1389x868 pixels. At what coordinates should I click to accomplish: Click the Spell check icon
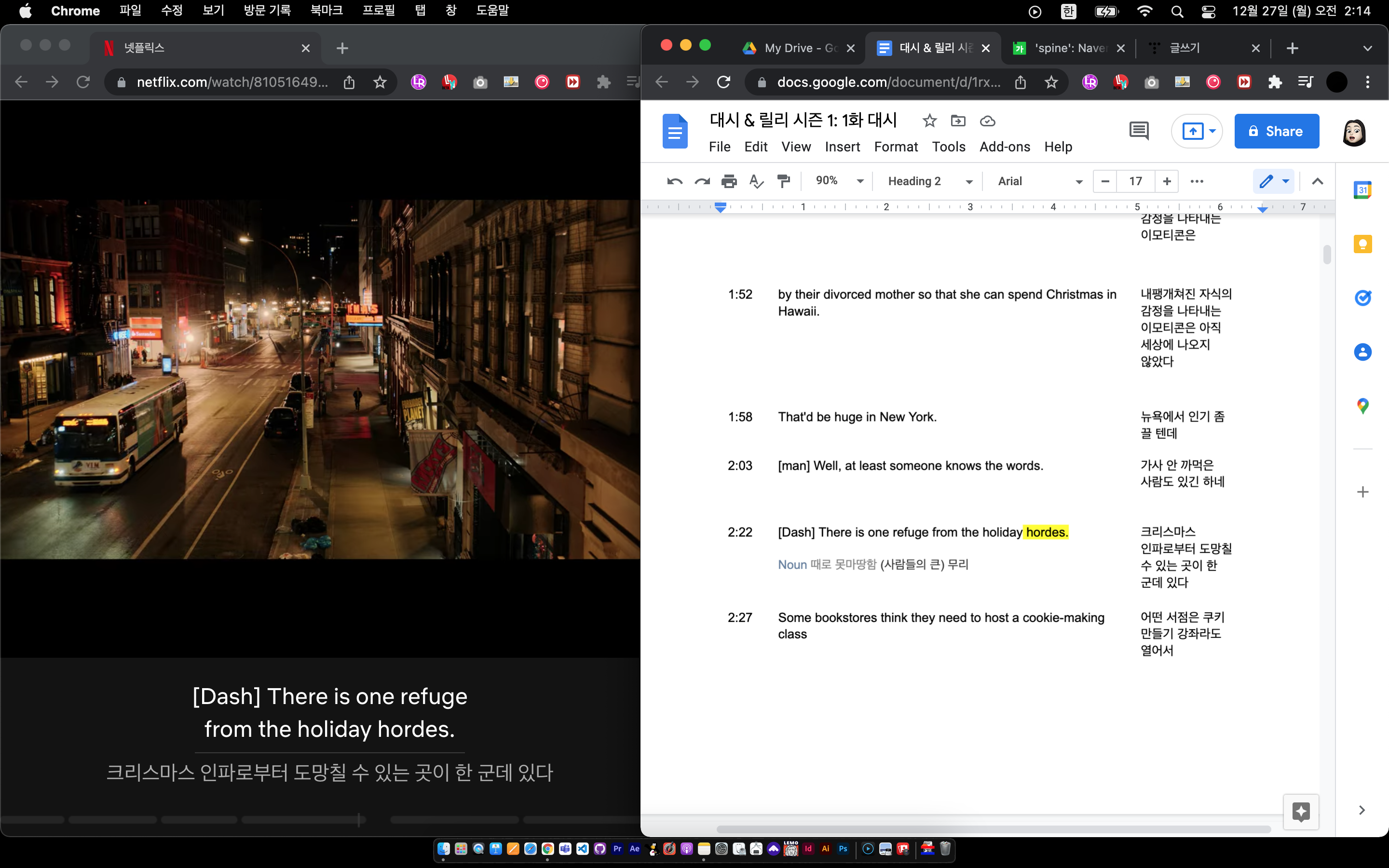[x=756, y=181]
